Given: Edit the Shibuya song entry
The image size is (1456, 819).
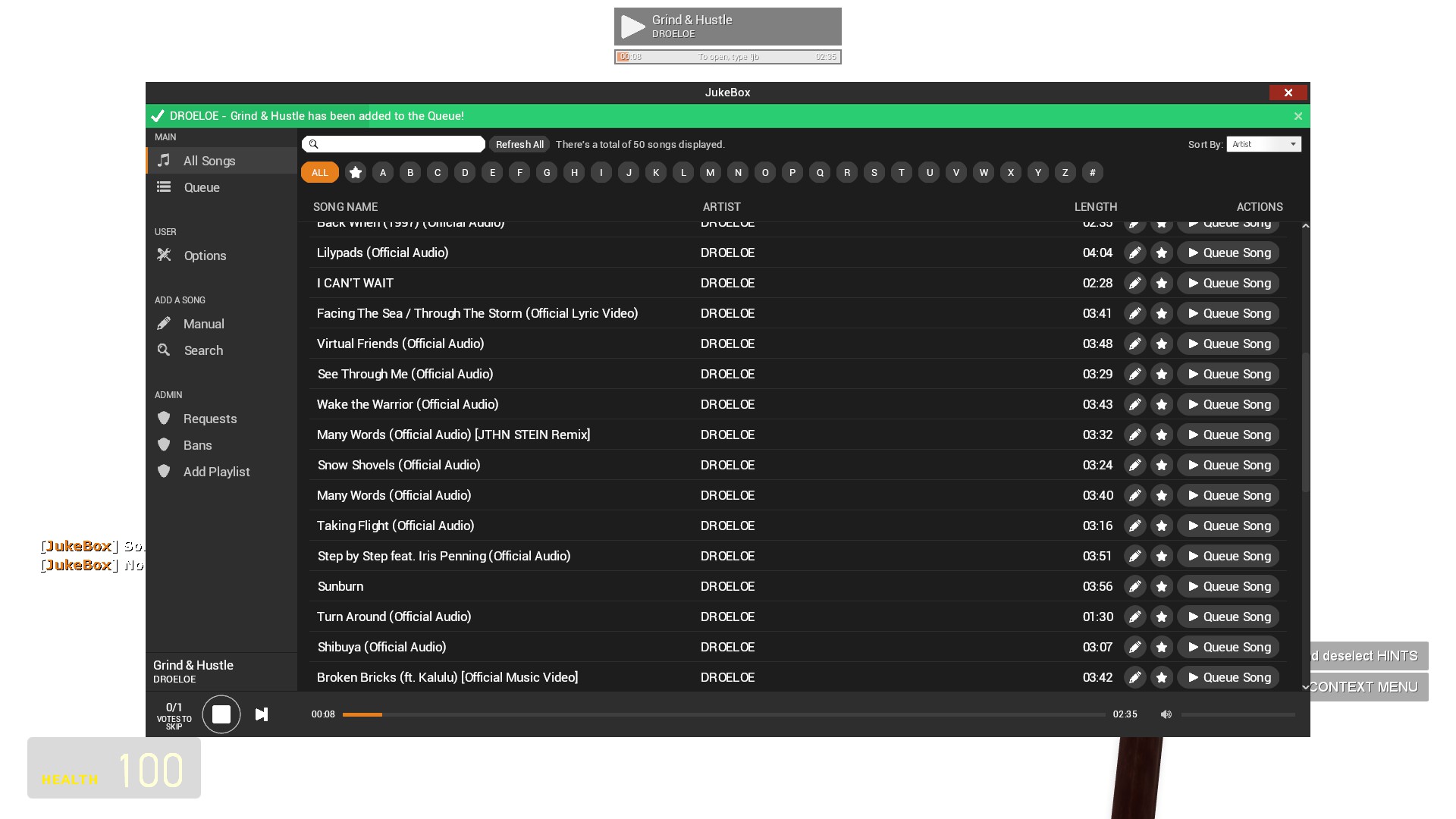Looking at the screenshot, I should pyautogui.click(x=1134, y=647).
